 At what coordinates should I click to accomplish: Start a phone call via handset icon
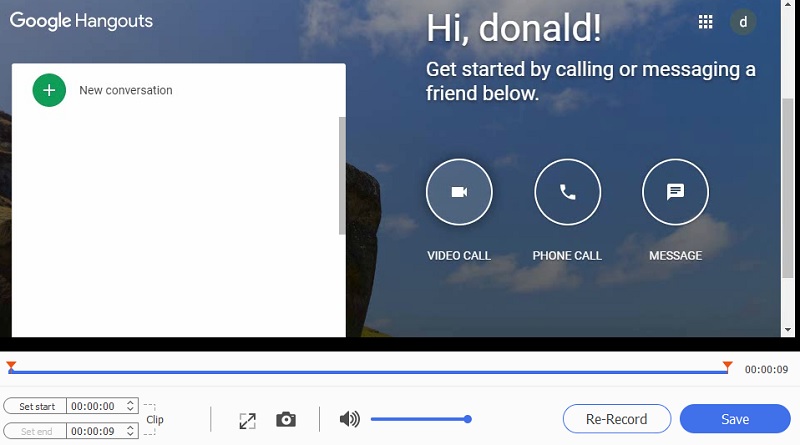(x=567, y=192)
